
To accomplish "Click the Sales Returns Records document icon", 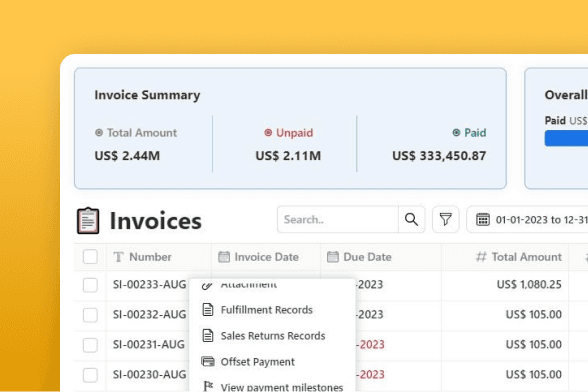I will point(208,335).
